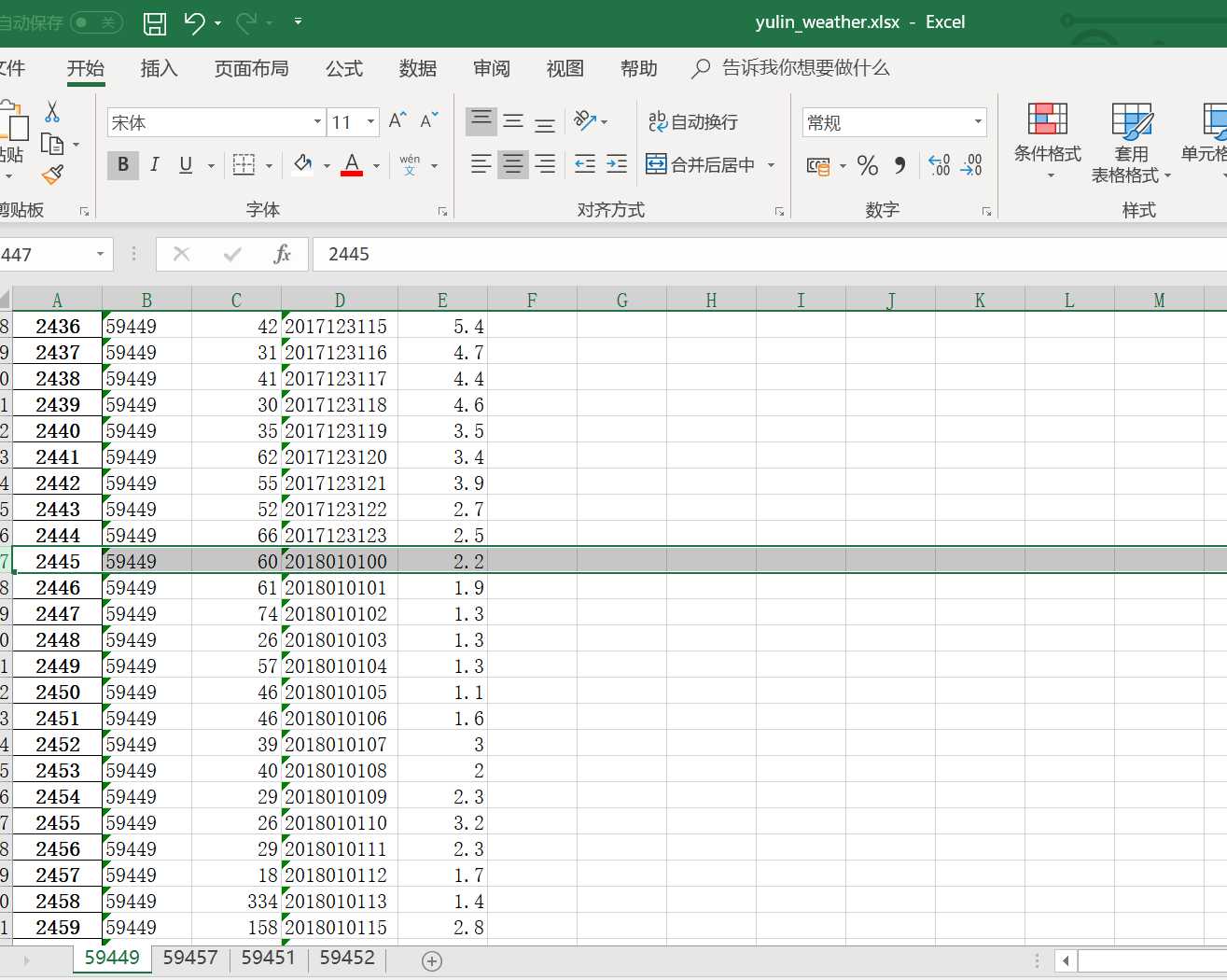Toggle align text left

[481, 164]
